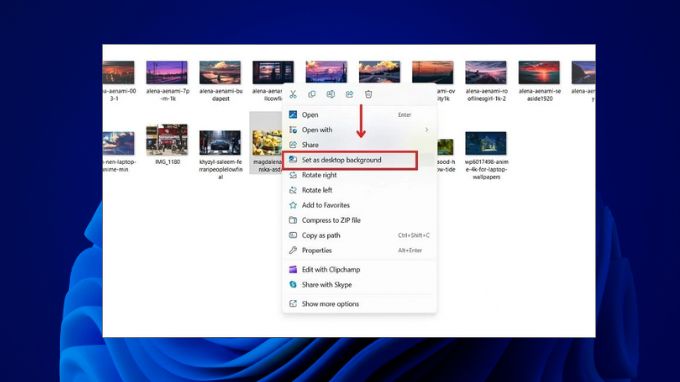
Task: Expand the Open with submenu arrow
Action: coord(427,130)
